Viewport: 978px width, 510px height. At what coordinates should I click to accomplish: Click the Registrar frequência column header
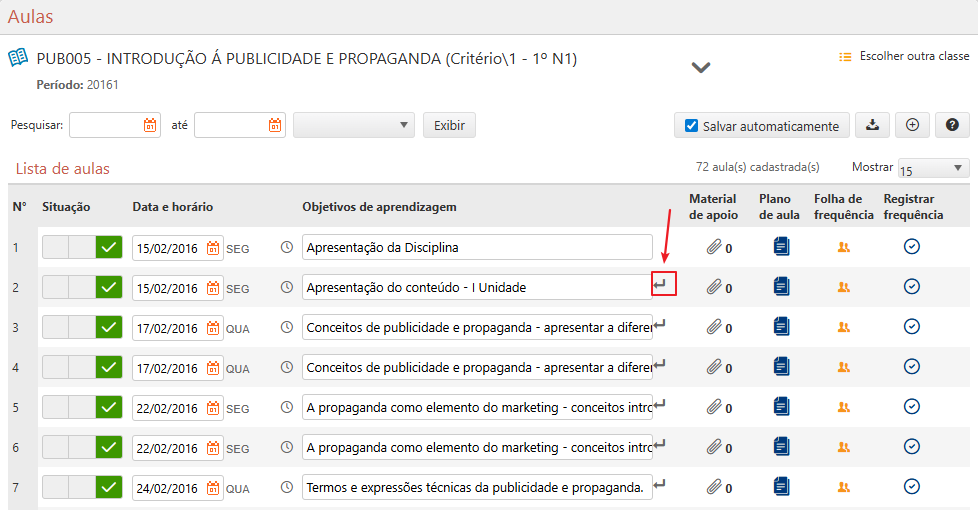tap(913, 207)
